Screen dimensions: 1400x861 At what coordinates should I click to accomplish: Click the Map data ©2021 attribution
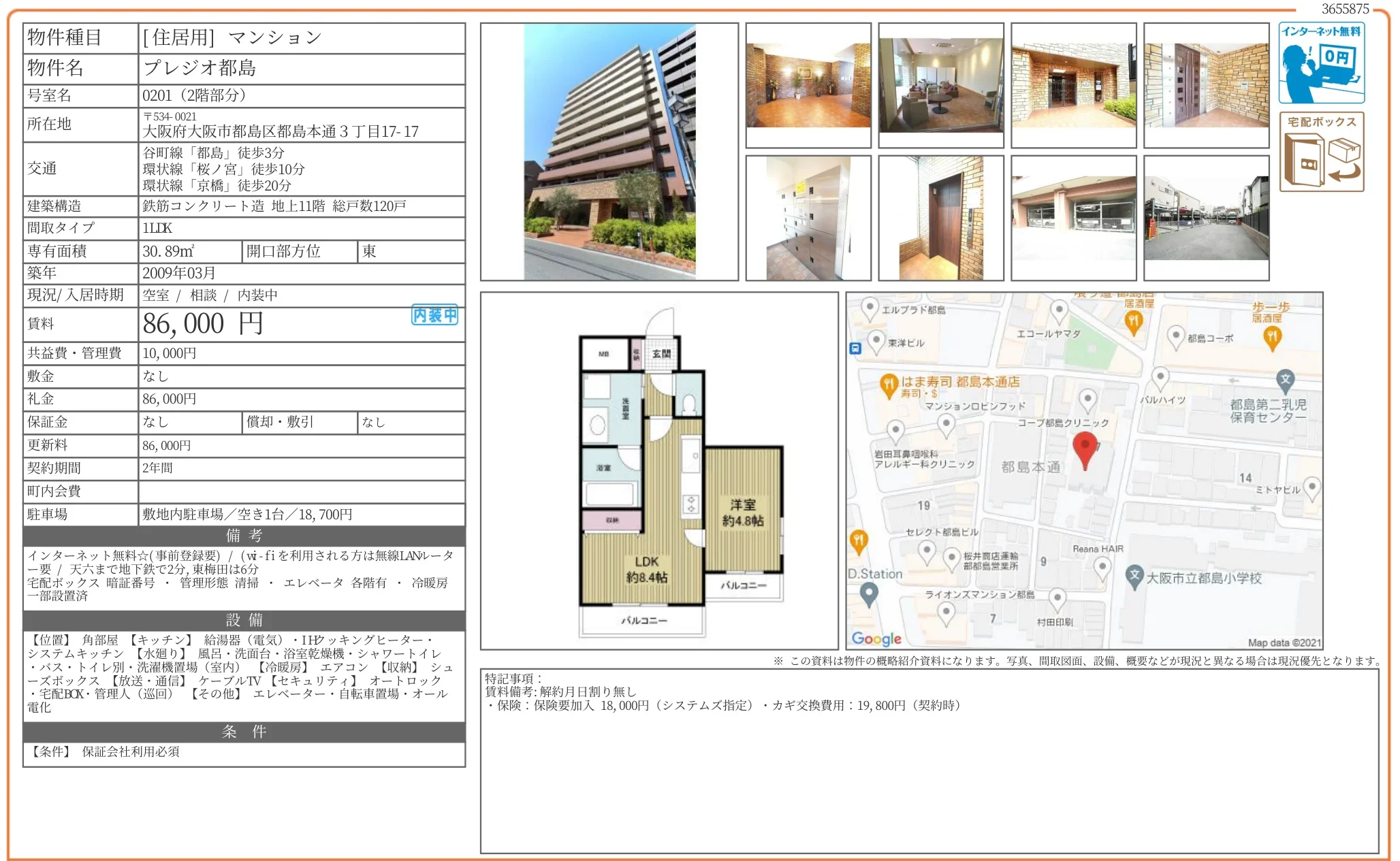(x=1284, y=643)
